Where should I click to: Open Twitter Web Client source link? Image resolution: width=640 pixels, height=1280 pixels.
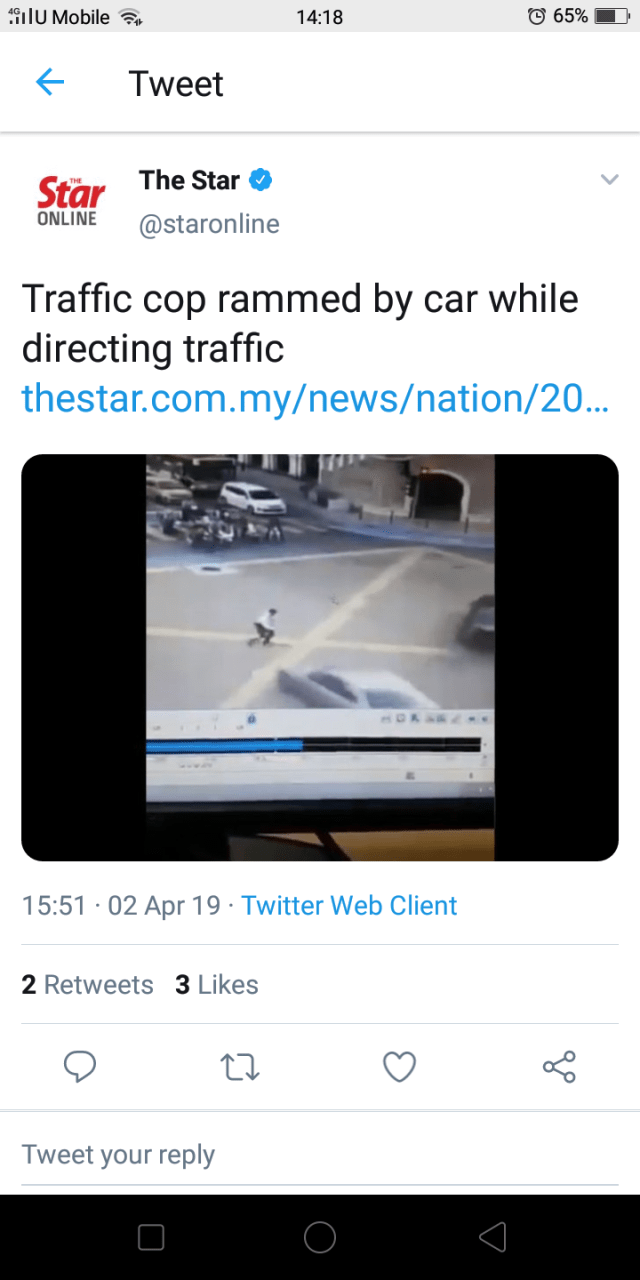pyautogui.click(x=349, y=906)
